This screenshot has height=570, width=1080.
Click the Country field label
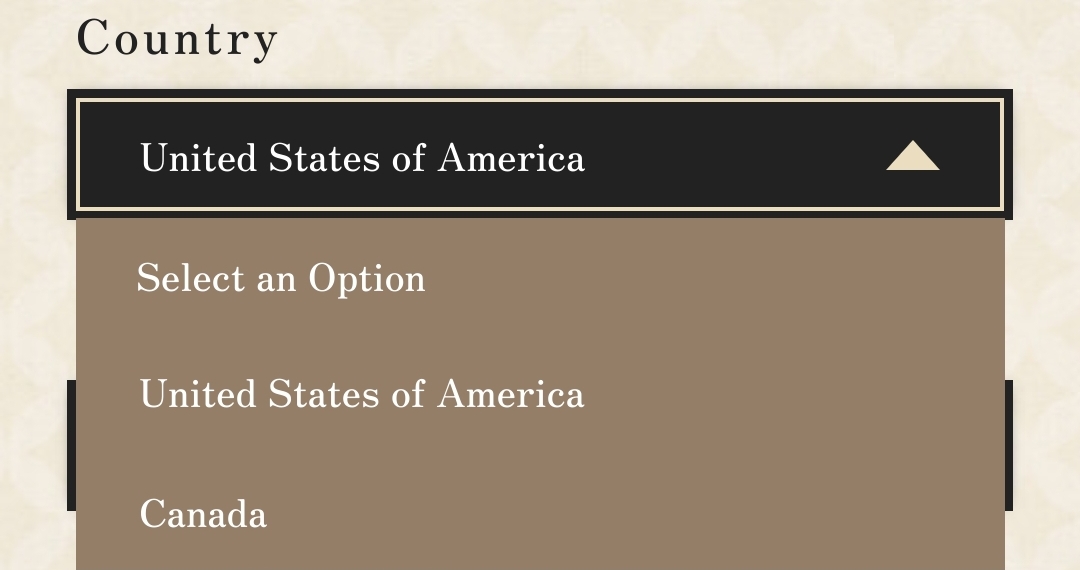(x=177, y=39)
